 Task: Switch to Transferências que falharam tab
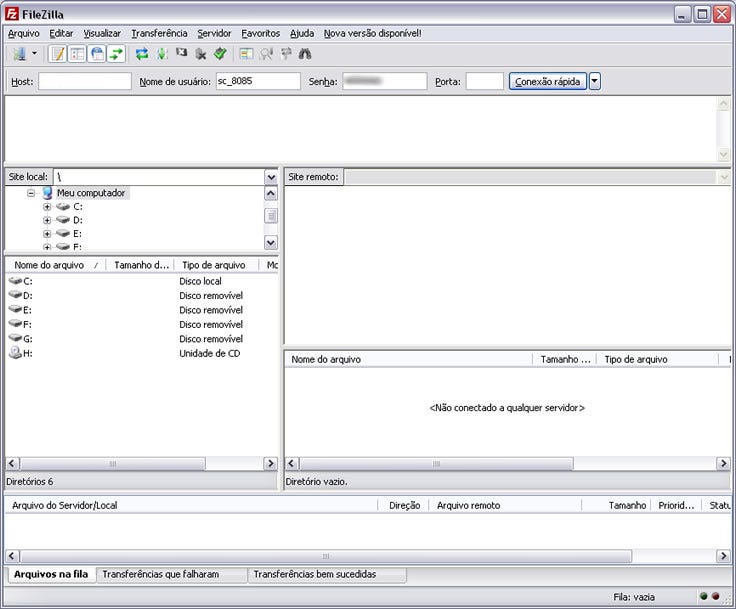coord(160,575)
